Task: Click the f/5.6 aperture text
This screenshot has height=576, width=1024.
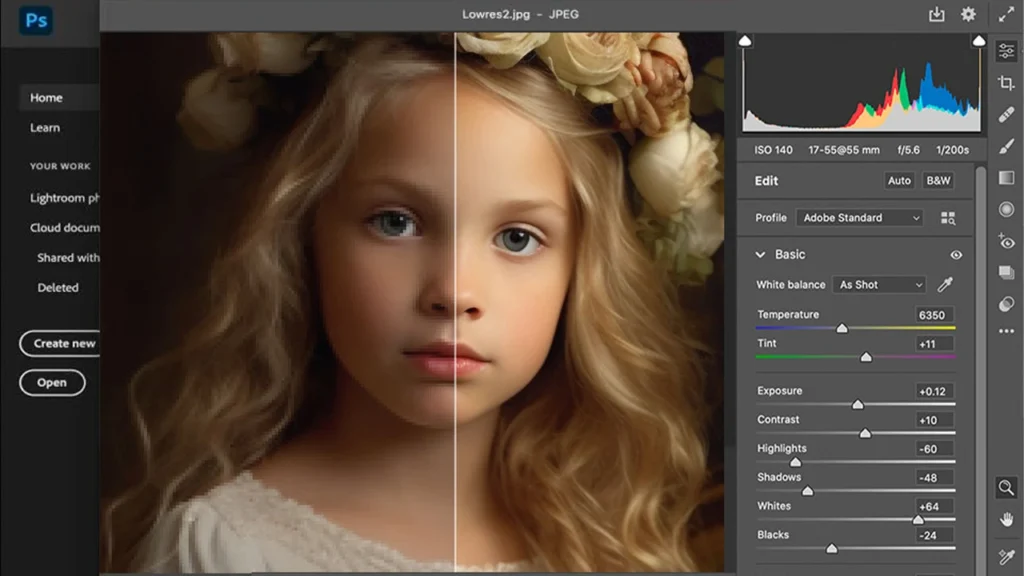Action: click(x=908, y=150)
